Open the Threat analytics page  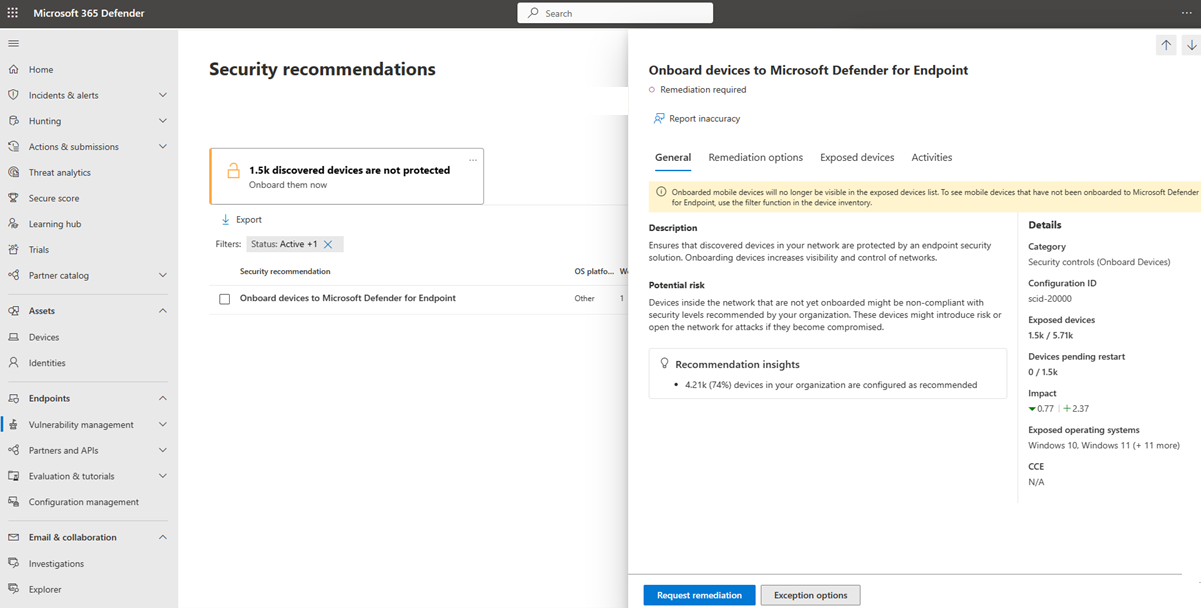point(59,173)
